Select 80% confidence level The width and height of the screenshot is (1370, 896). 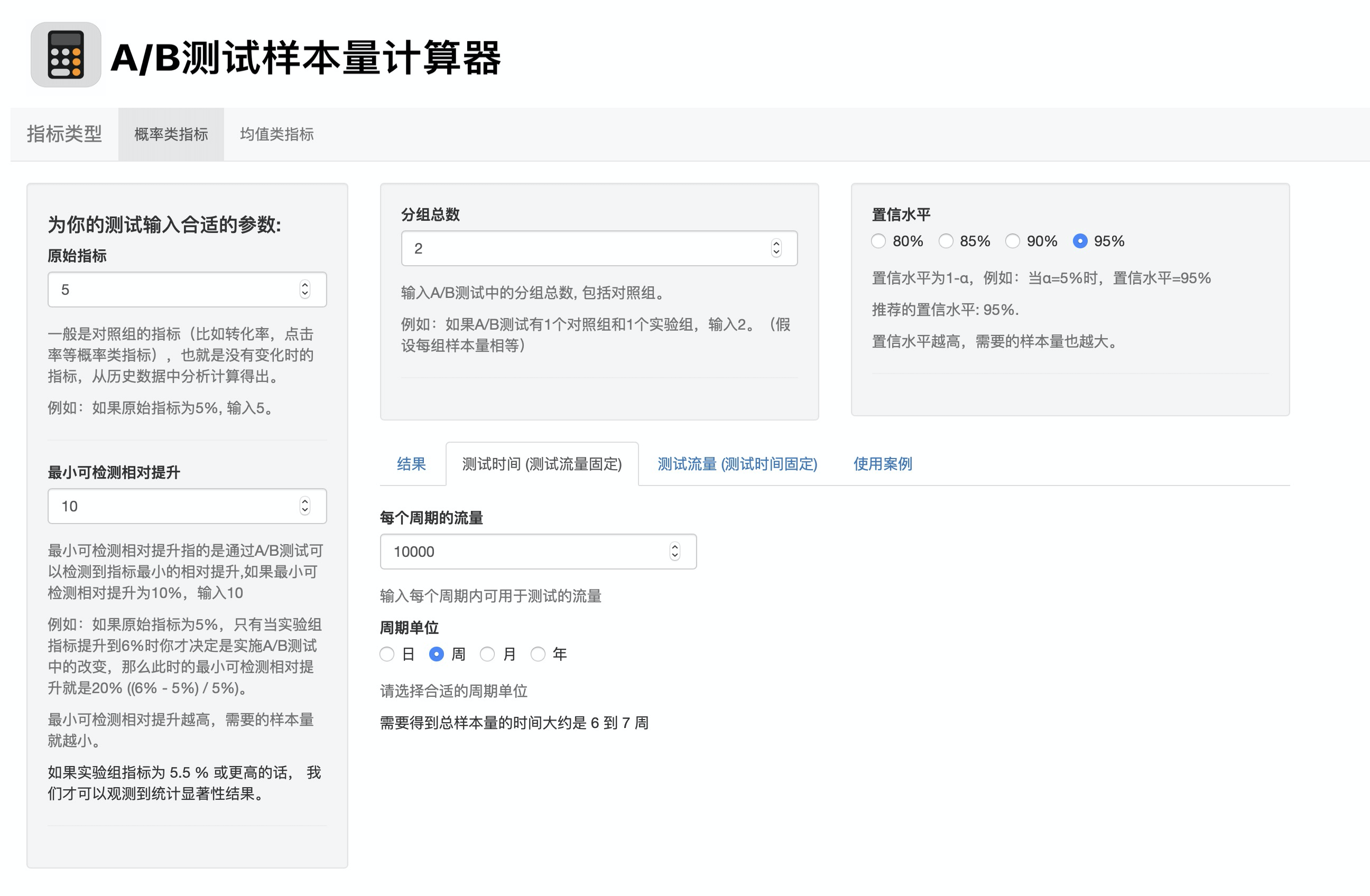coord(878,241)
